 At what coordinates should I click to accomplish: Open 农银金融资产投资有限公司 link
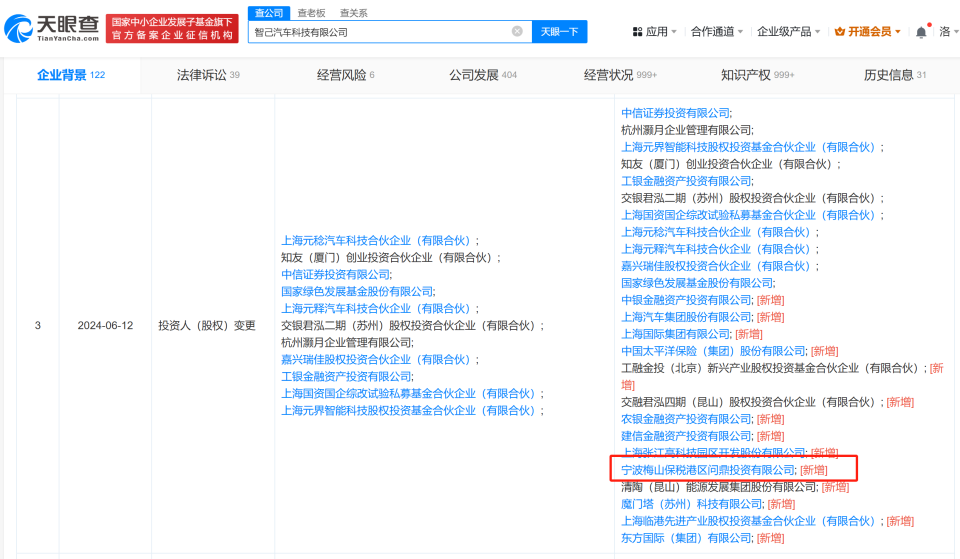pyautogui.click(x=686, y=419)
